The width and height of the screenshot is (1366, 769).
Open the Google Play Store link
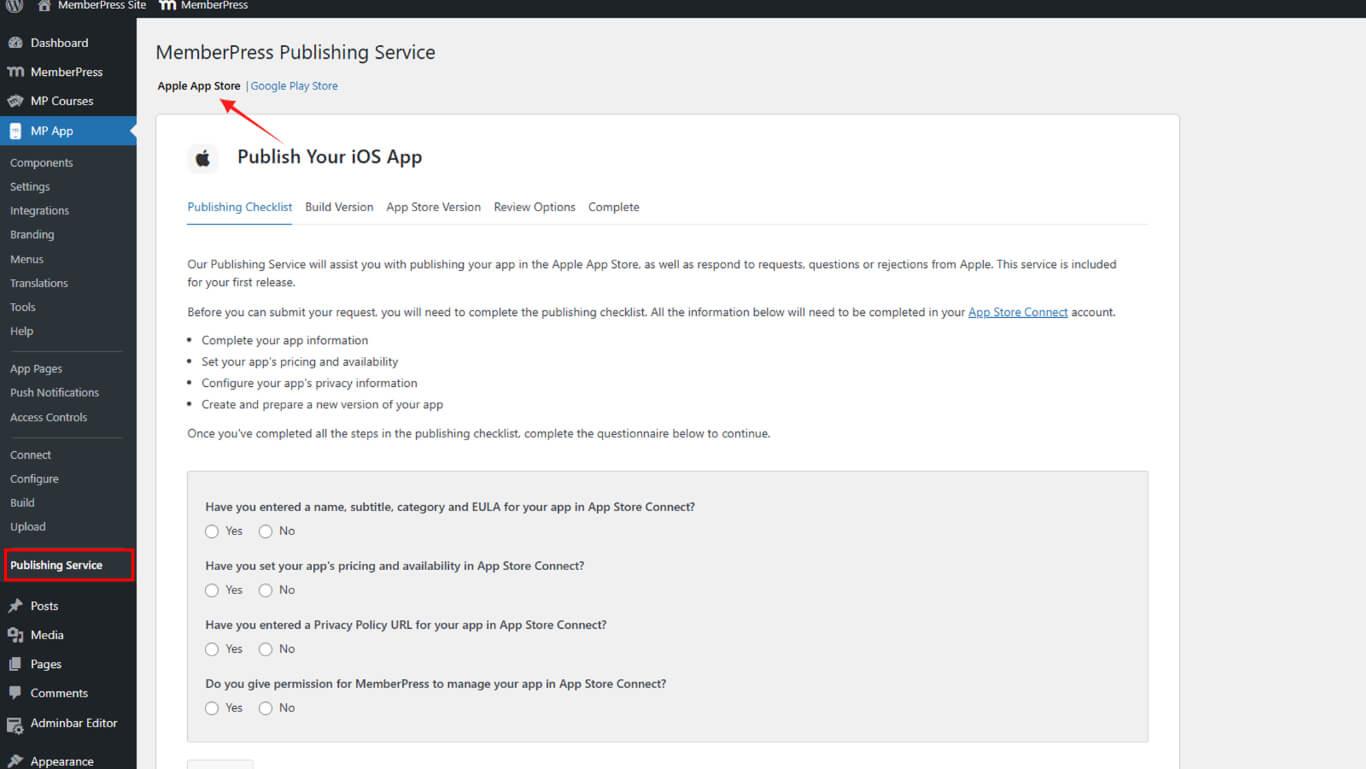point(294,86)
